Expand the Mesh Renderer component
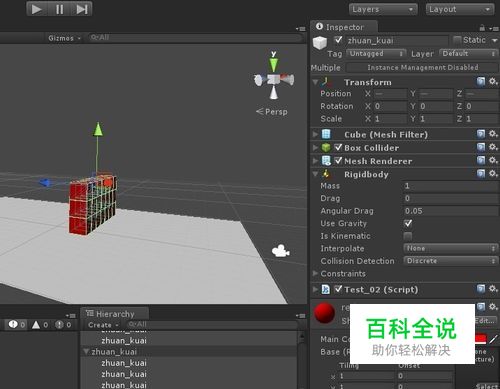500x389 pixels. click(315, 161)
